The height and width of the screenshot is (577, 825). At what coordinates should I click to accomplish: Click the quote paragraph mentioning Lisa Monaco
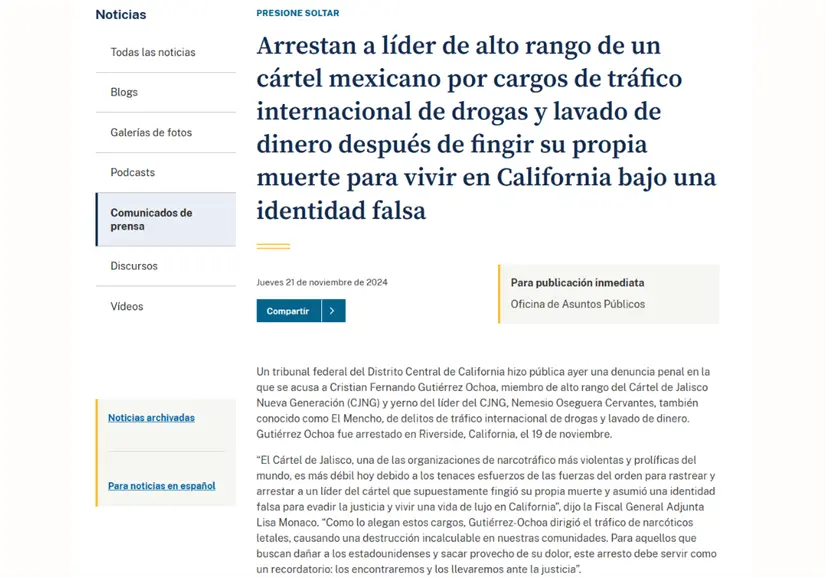(x=486, y=514)
